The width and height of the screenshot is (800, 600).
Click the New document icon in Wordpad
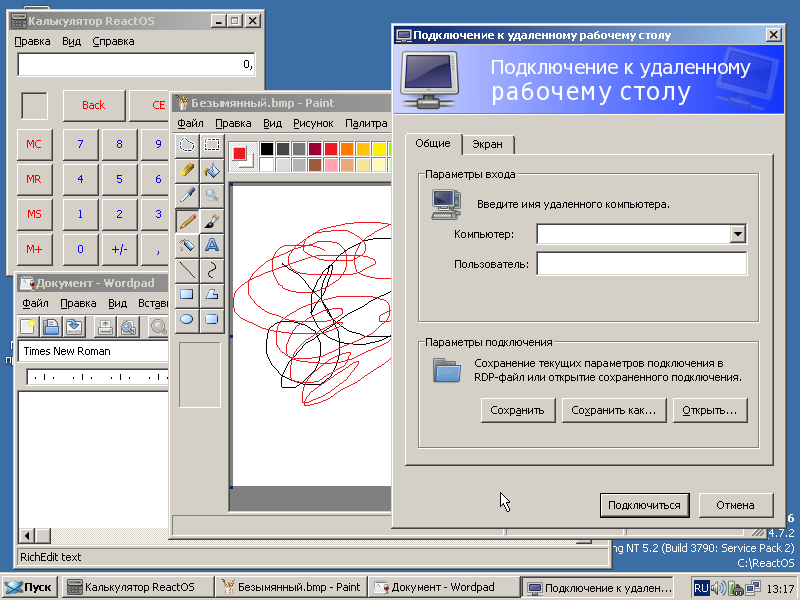28,327
